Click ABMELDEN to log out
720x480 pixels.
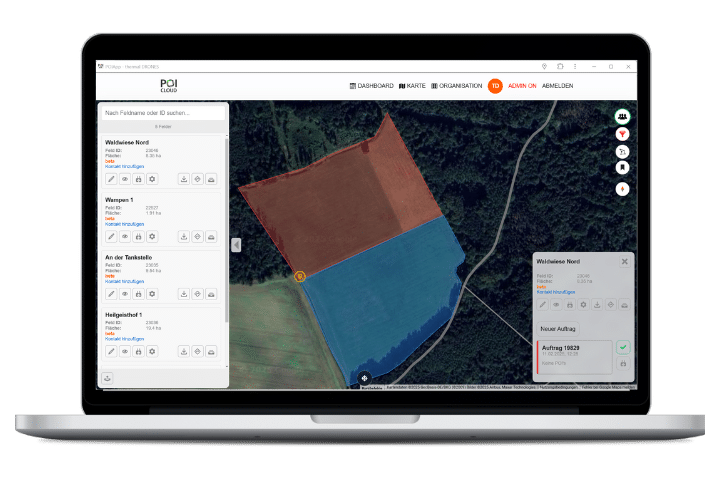[557, 86]
